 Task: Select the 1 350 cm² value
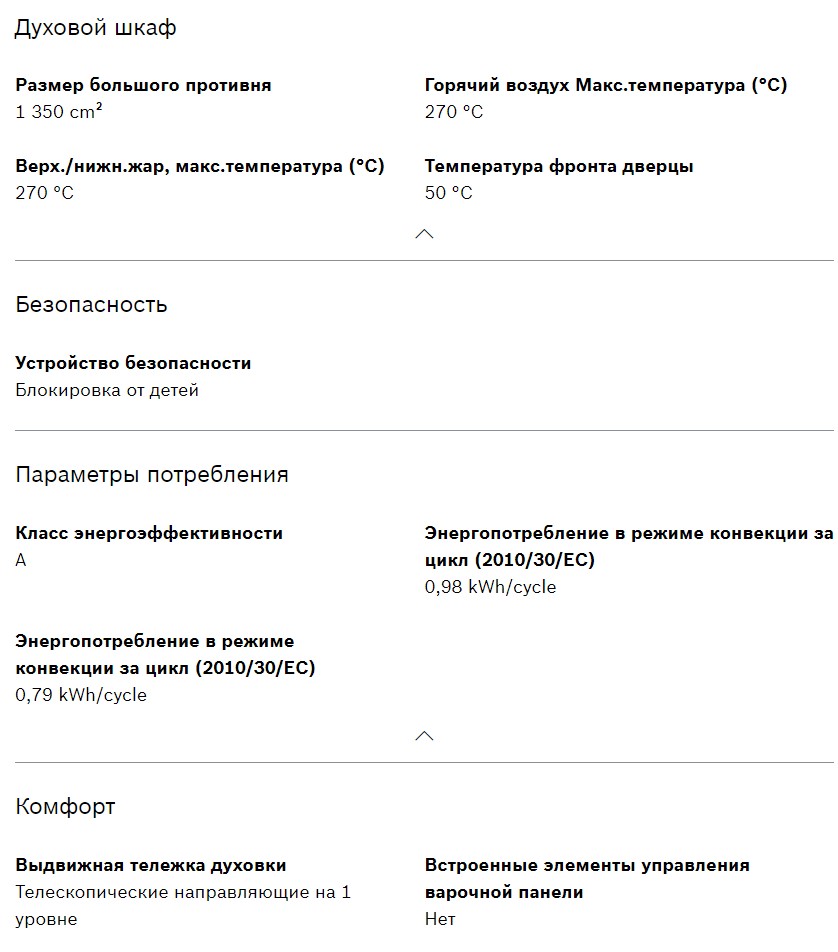click(x=59, y=112)
